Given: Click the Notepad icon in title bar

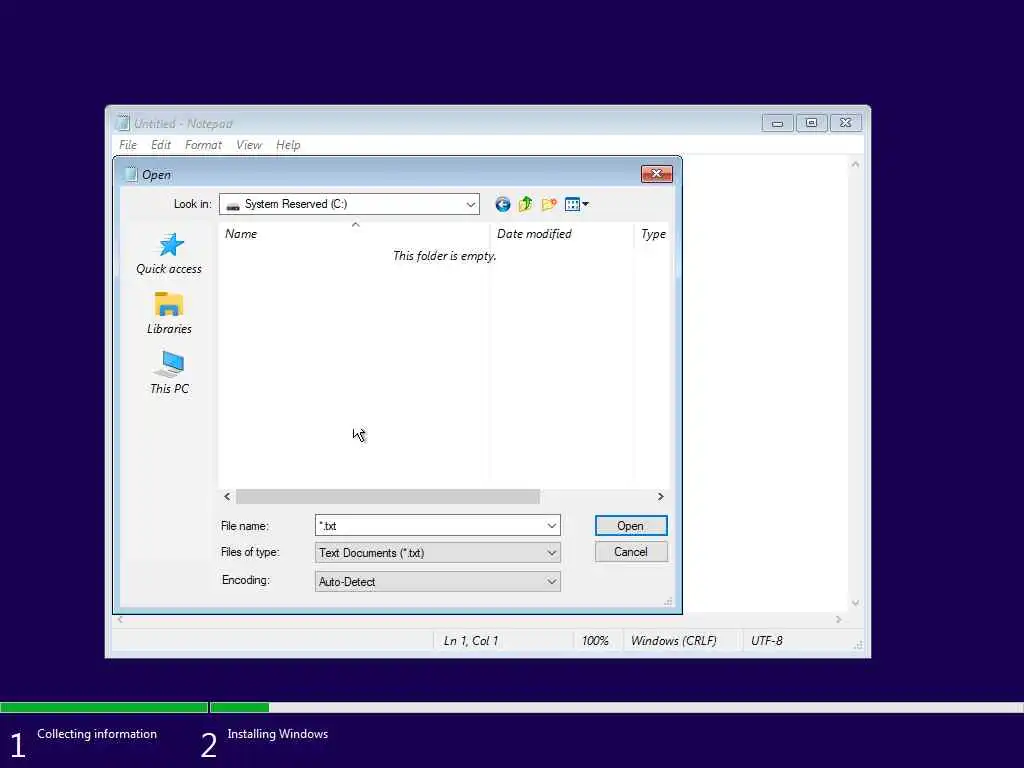Looking at the screenshot, I should tap(123, 123).
